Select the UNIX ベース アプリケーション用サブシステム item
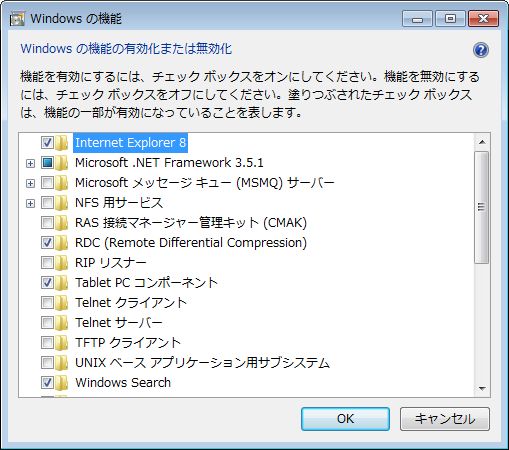This screenshot has width=509, height=450. [x=203, y=363]
